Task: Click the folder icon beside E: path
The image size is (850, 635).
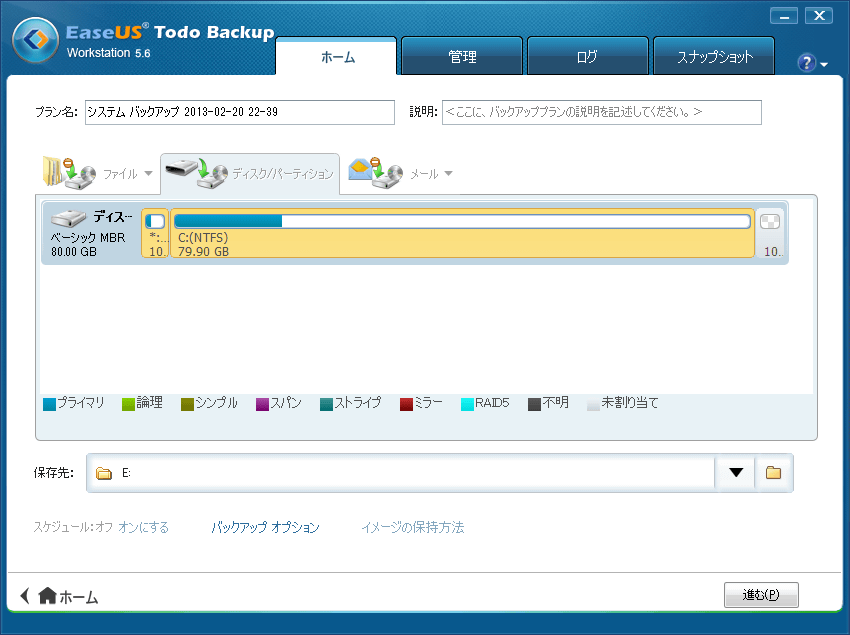Action: pos(104,473)
